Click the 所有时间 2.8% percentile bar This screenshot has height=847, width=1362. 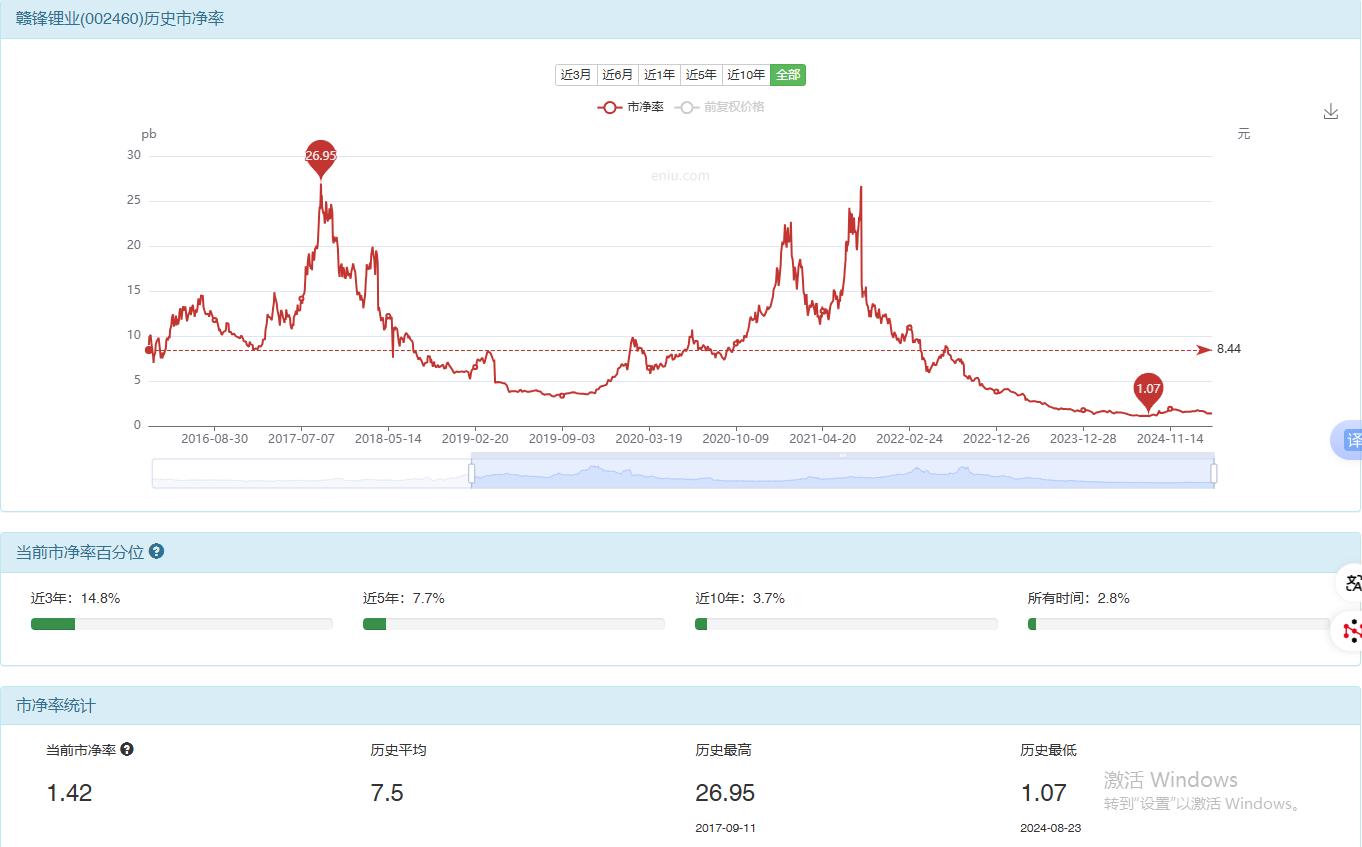(x=1179, y=624)
